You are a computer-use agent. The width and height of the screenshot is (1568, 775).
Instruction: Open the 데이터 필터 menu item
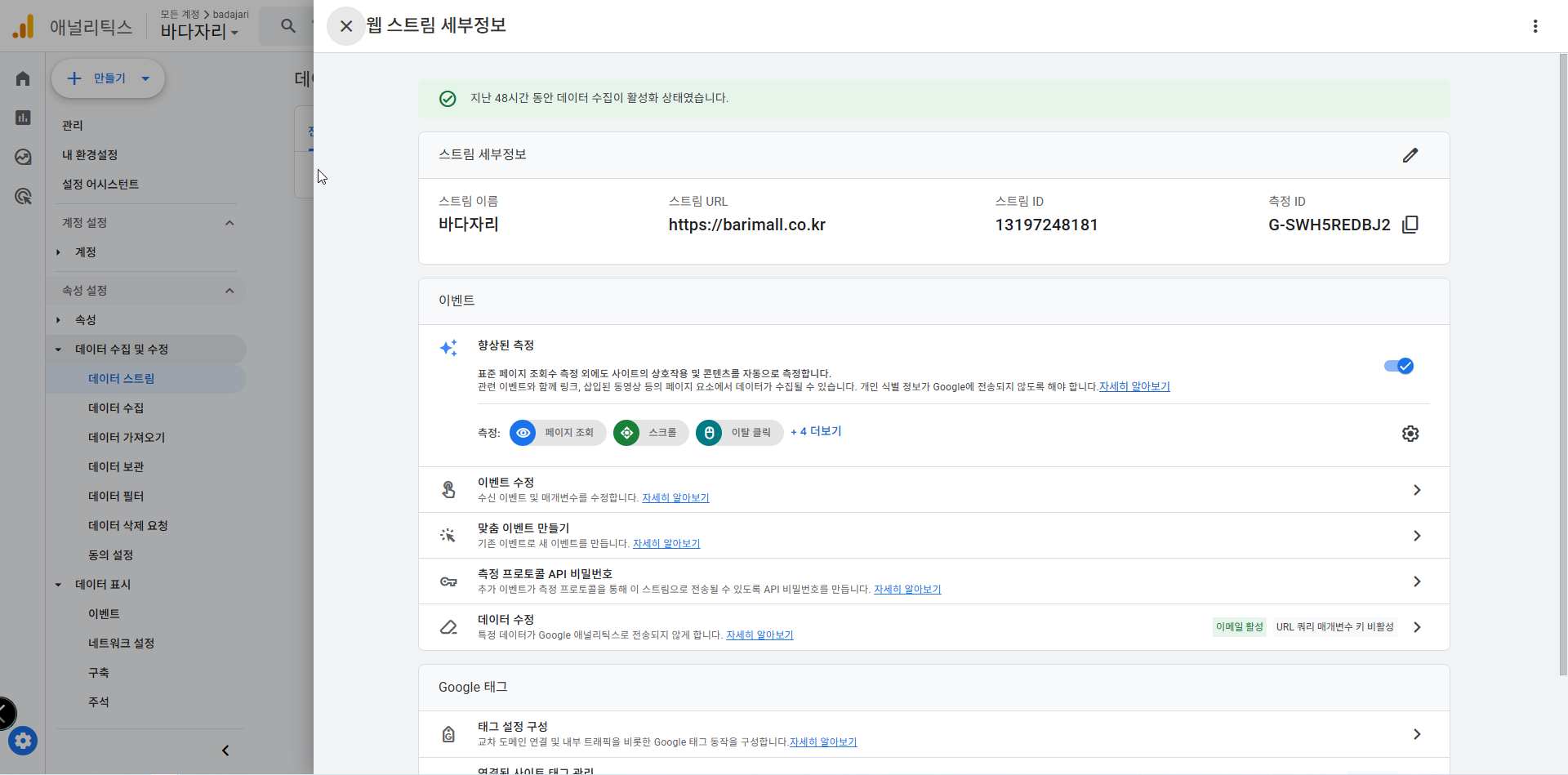[x=116, y=496]
